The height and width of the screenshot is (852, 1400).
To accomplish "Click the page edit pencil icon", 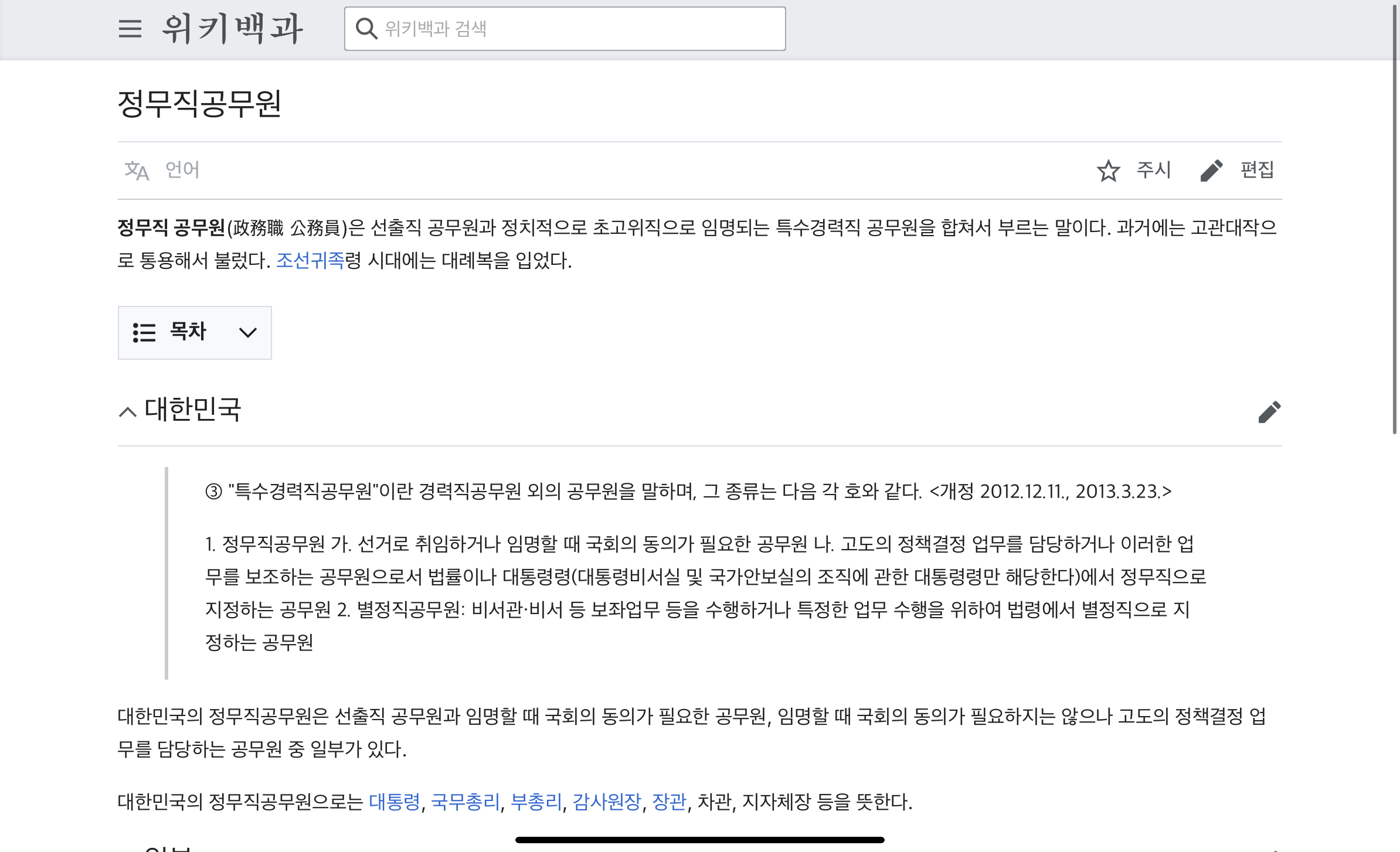I will coord(1211,171).
